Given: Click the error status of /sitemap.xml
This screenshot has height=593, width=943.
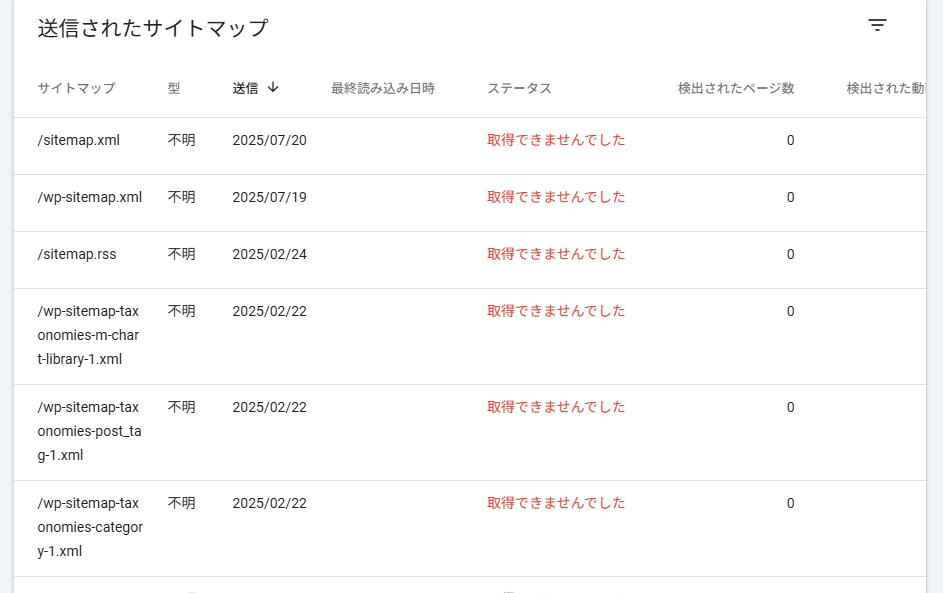Looking at the screenshot, I should pyautogui.click(x=556, y=140).
